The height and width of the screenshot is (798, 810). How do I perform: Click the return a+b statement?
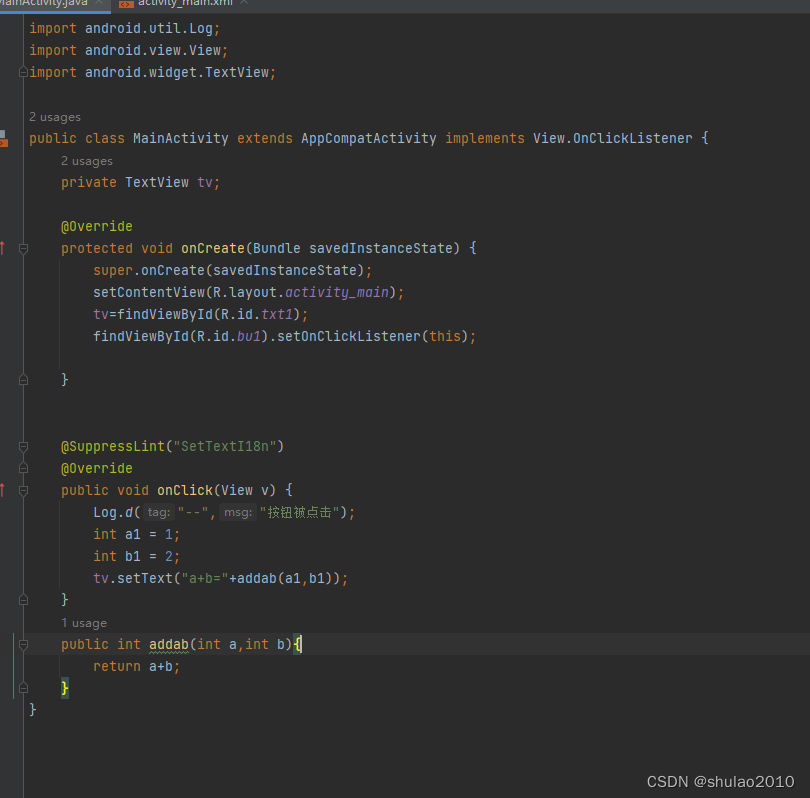[x=136, y=667]
